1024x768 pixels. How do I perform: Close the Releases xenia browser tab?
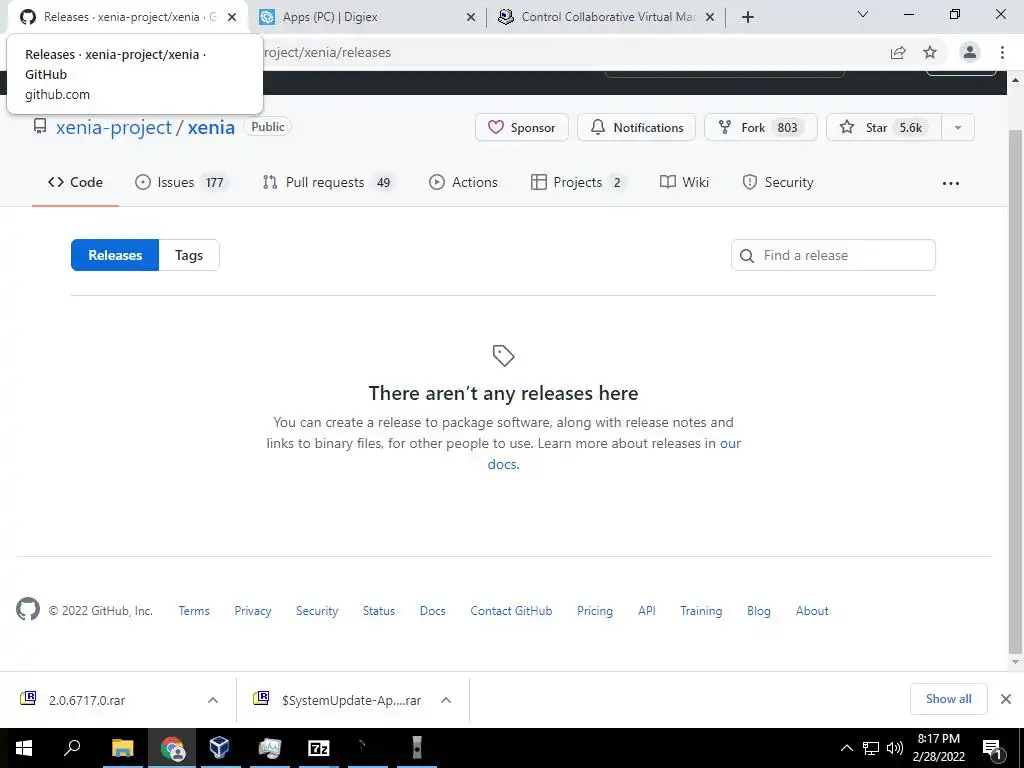tap(232, 17)
